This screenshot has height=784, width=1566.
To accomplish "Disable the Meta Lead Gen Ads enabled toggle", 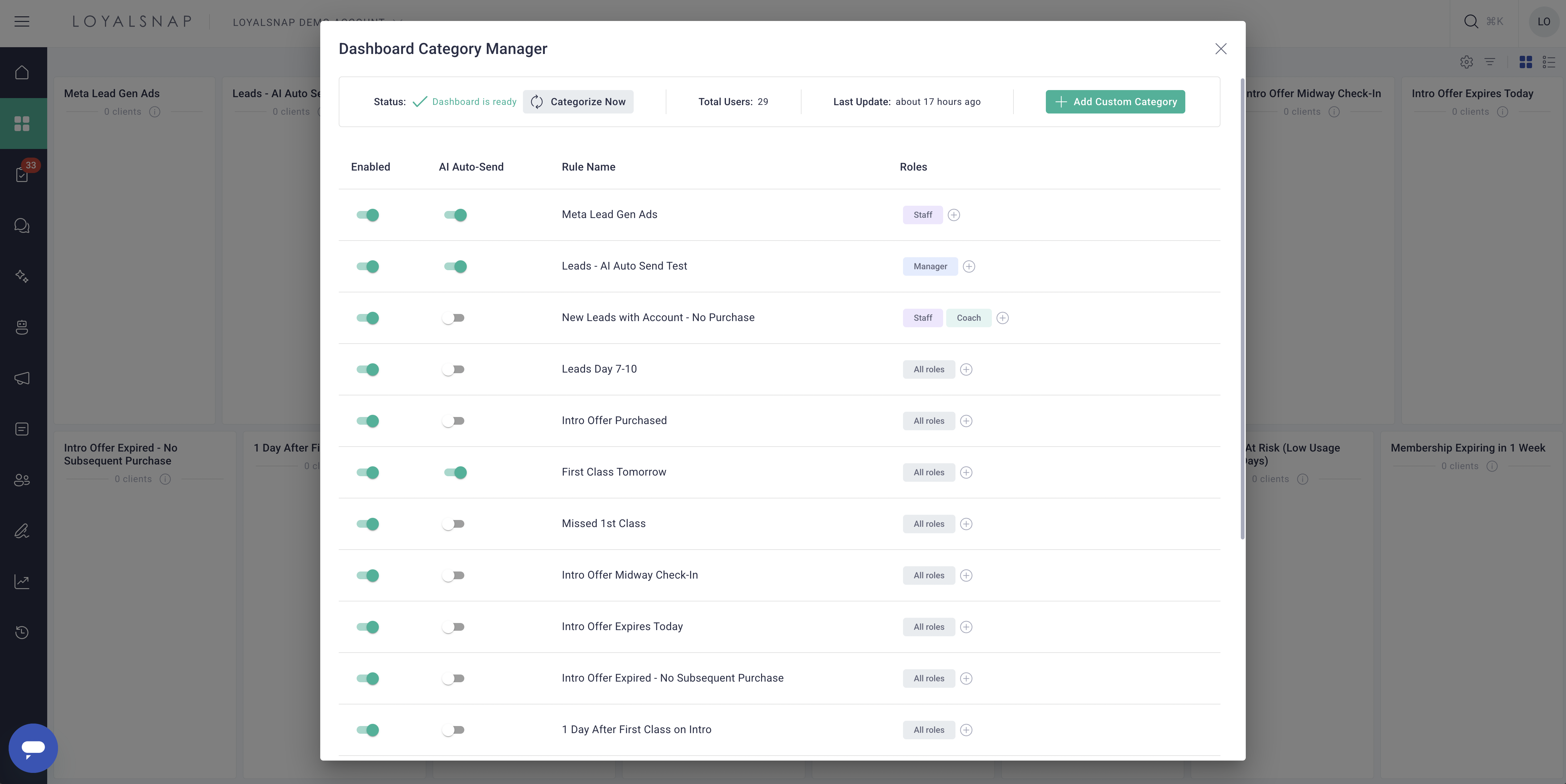I will [x=368, y=215].
